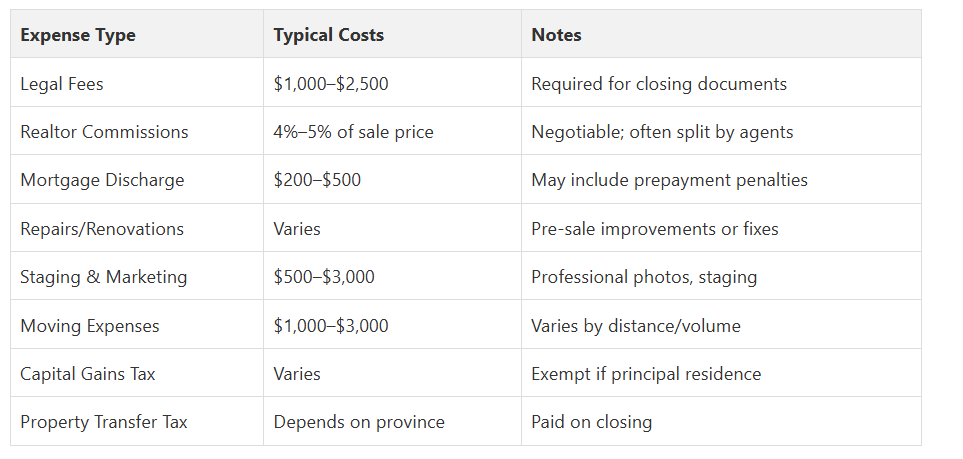The image size is (963, 459).
Task: Click the $200–$500 cost cell
Action: click(x=317, y=180)
